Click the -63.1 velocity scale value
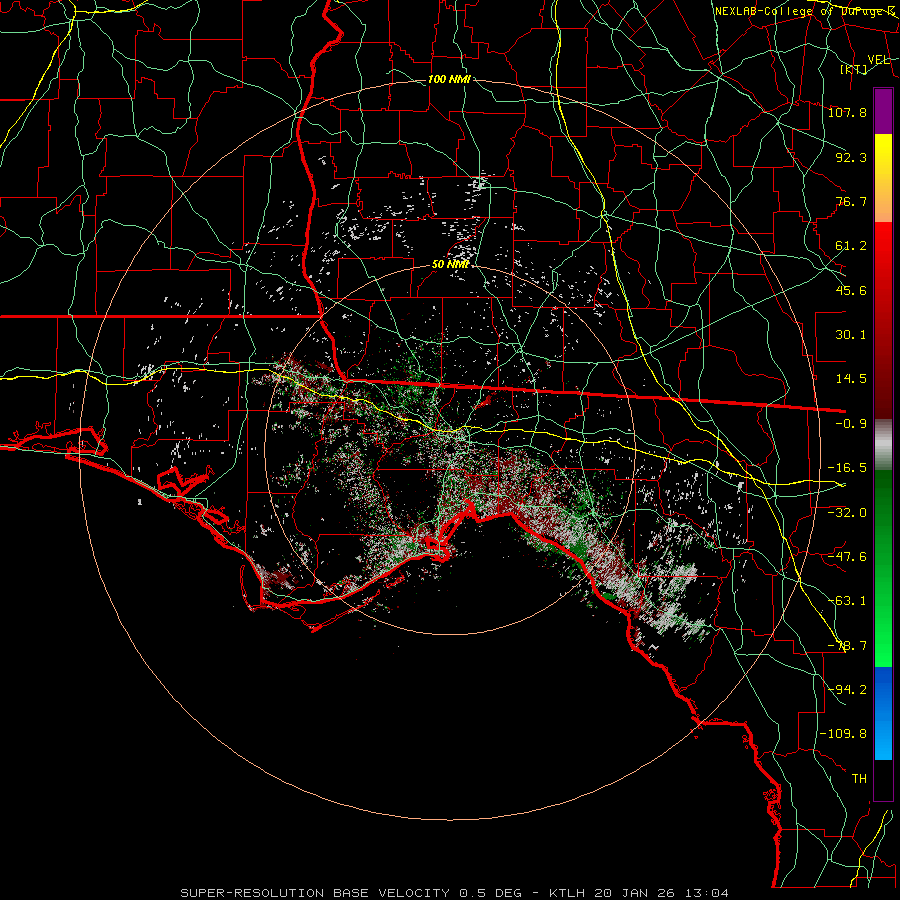This screenshot has width=900, height=900. tap(847, 601)
